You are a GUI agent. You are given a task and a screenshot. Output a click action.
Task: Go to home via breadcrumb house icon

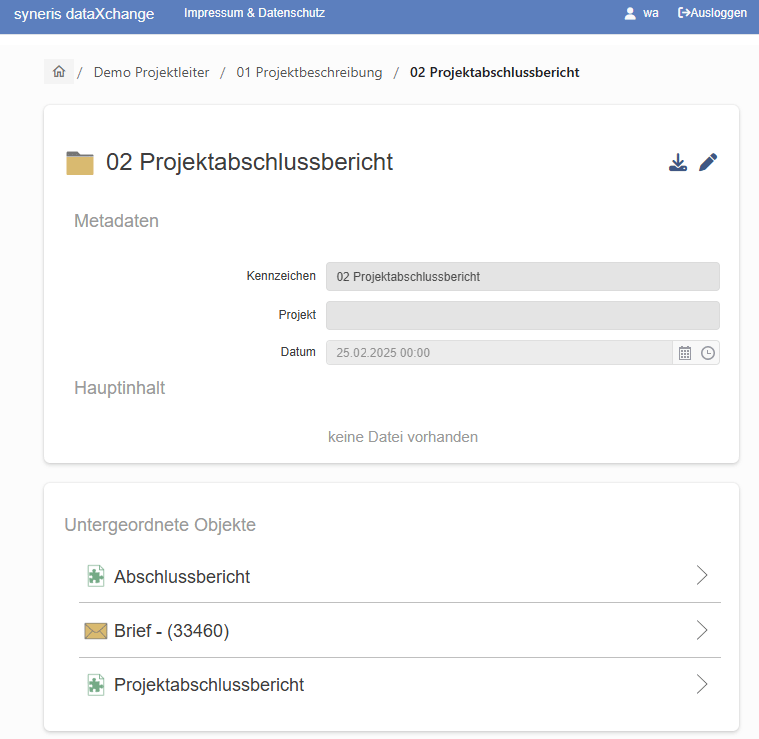pyautogui.click(x=59, y=72)
